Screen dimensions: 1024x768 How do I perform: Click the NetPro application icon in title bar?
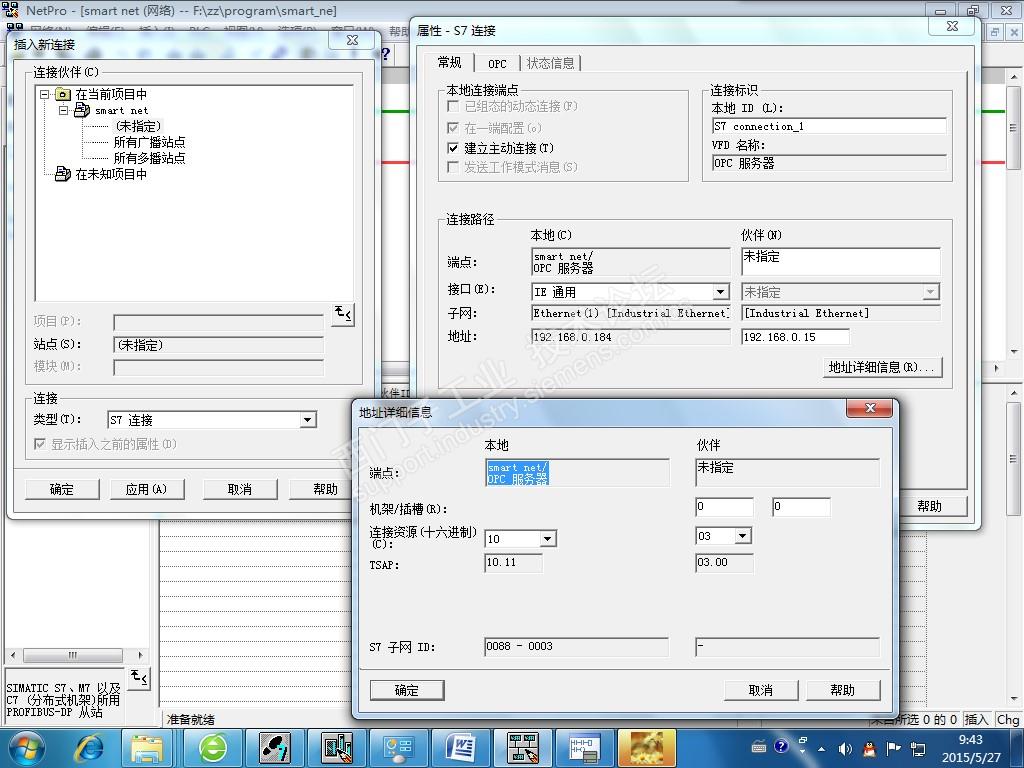[11, 10]
